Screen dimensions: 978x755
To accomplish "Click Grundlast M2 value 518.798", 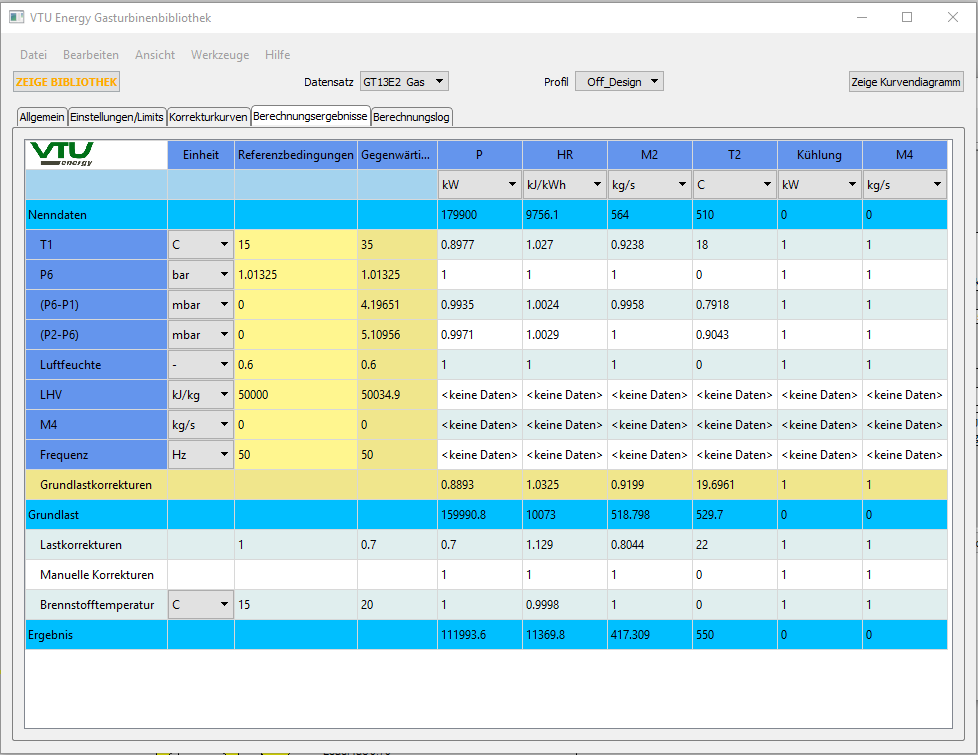I will coord(649,515).
